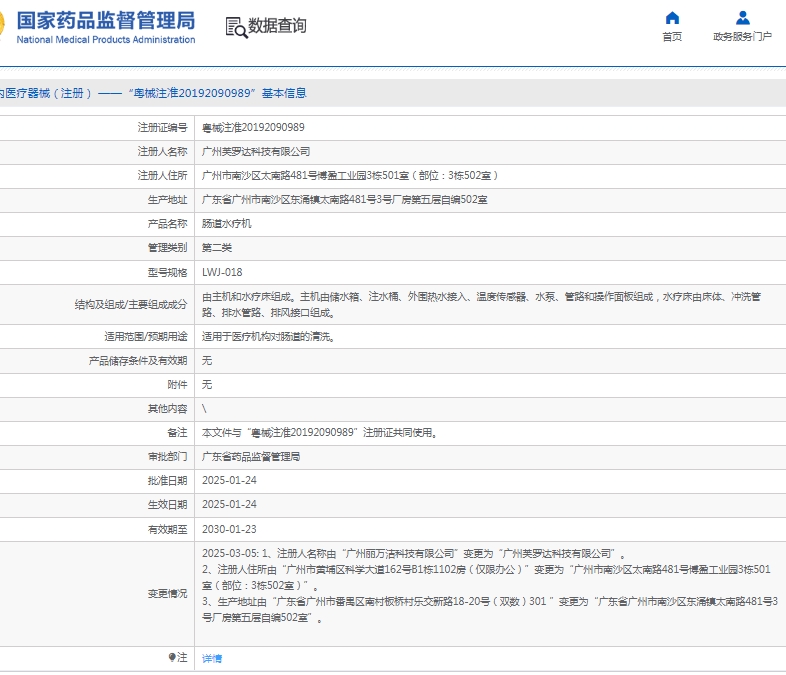Click the 结构及组成 description text
Image resolution: width=786 pixels, height=675 pixels.
481,305
